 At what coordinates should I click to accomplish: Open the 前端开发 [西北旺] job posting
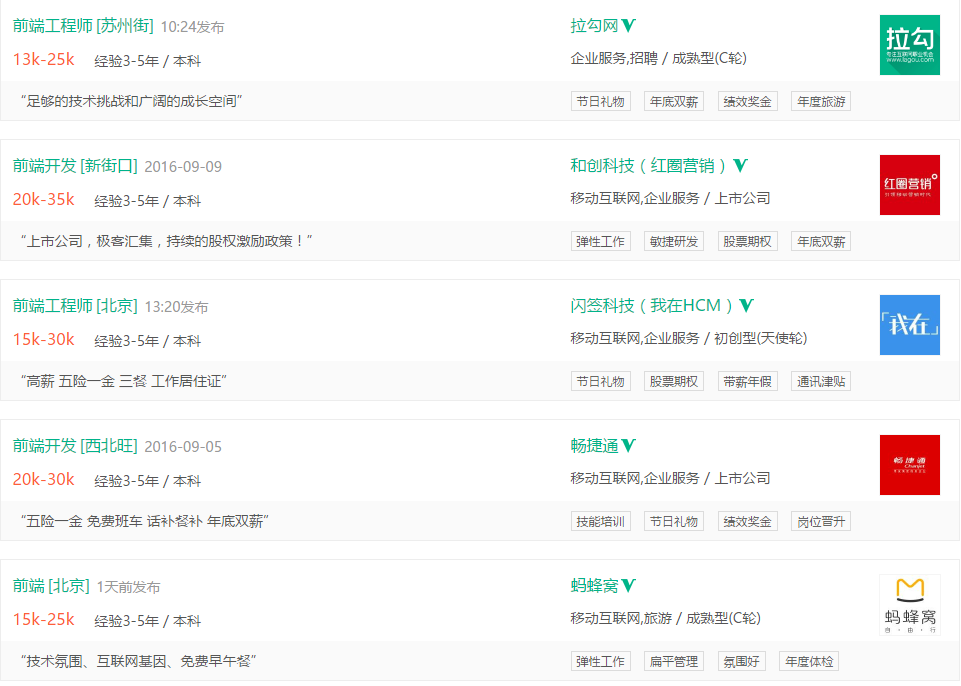coord(75,446)
